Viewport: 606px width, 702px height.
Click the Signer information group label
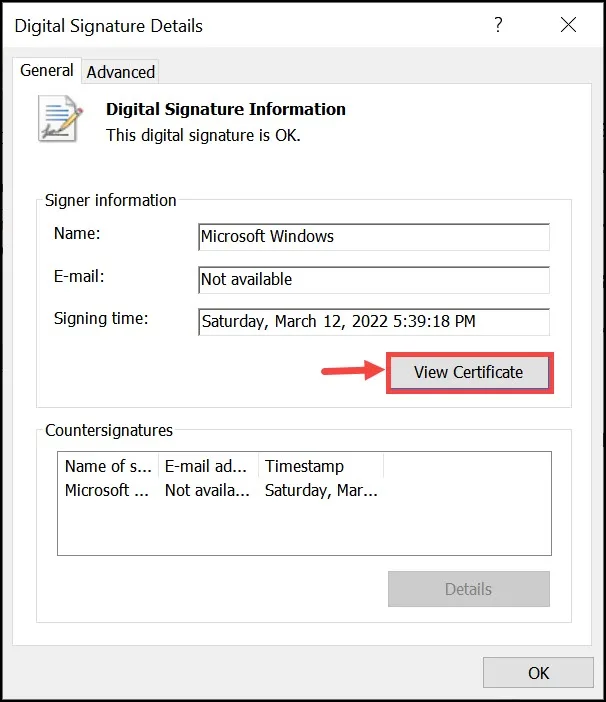click(111, 200)
